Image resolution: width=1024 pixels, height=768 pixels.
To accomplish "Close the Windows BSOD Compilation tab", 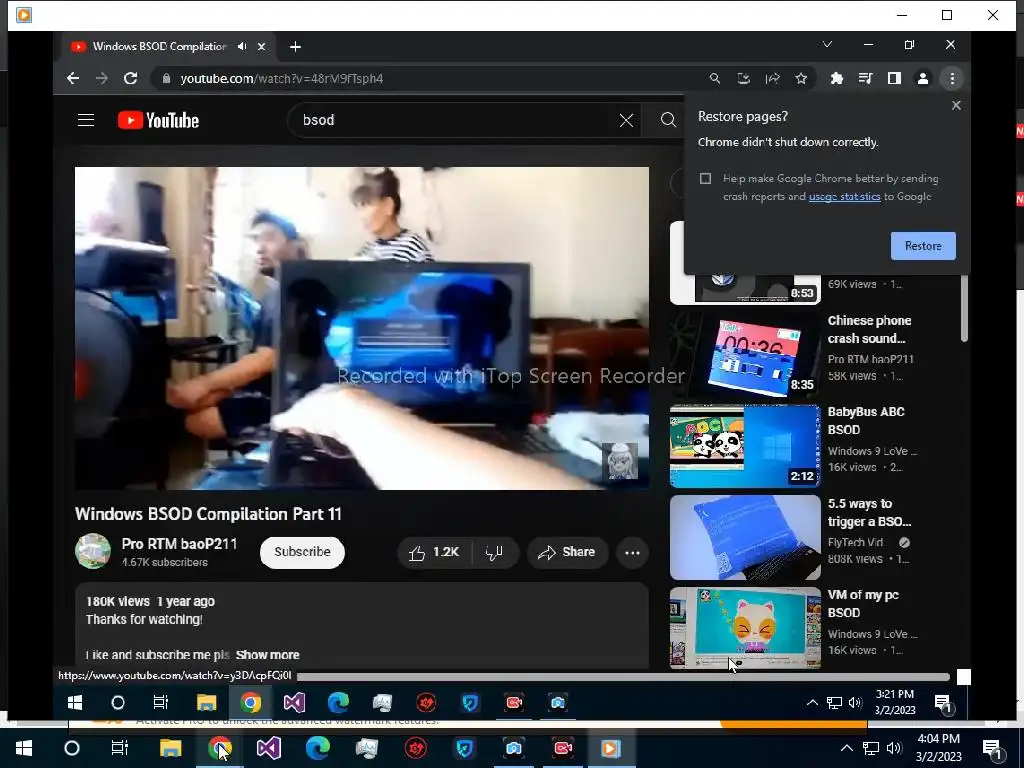I will coord(261,46).
